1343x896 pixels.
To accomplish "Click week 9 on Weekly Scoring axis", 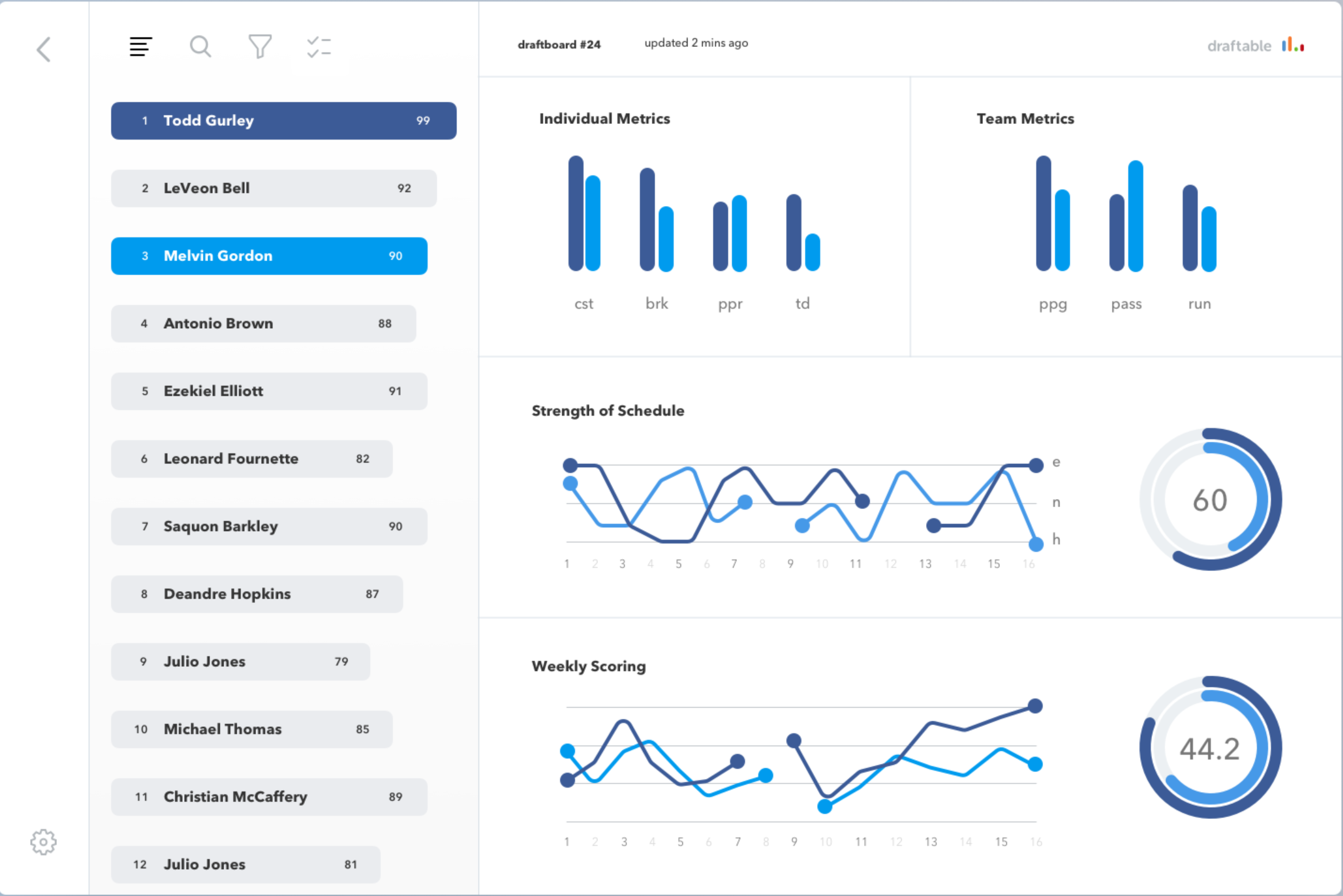I will [x=794, y=842].
